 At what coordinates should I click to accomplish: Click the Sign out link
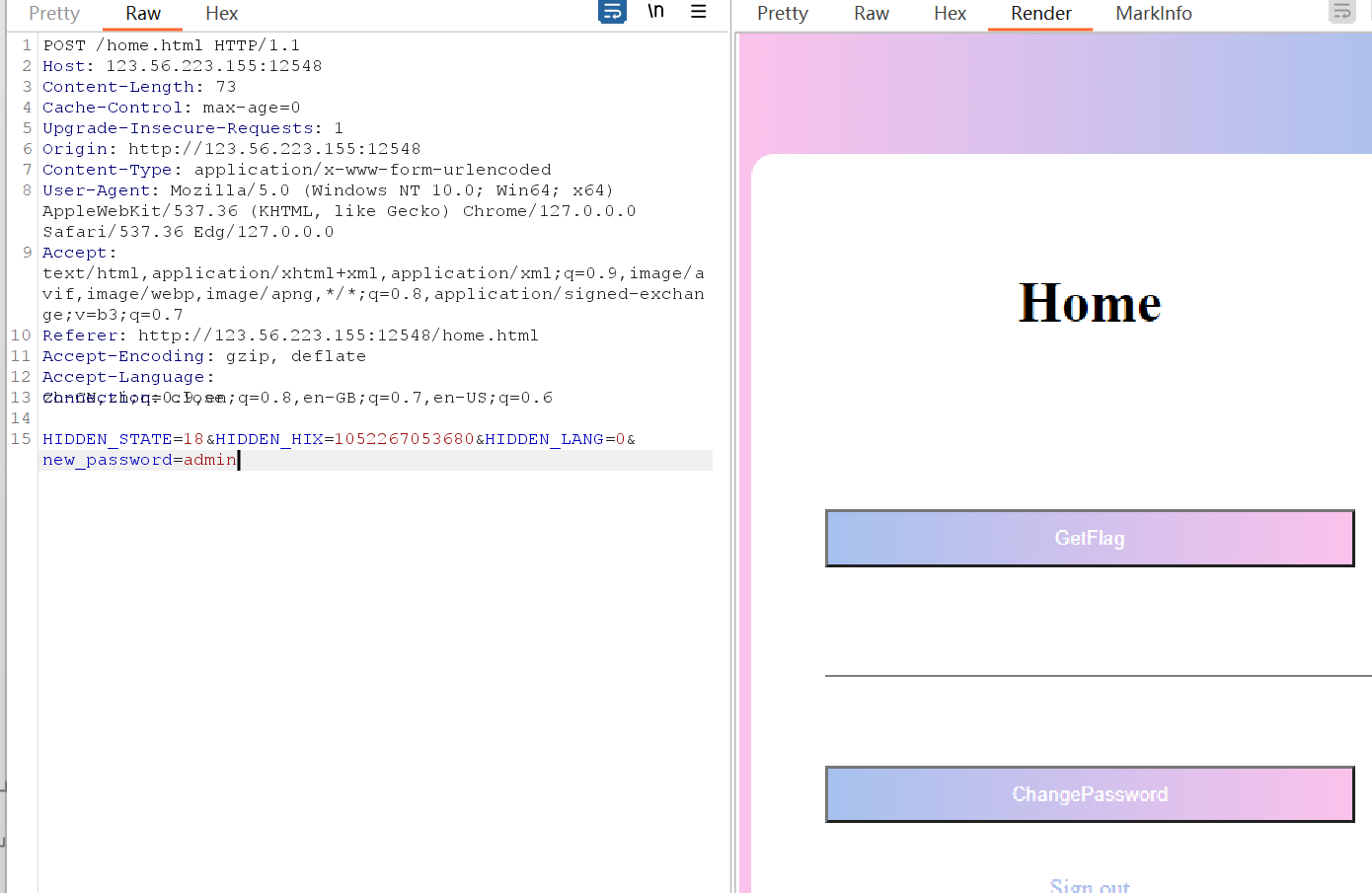1090,885
